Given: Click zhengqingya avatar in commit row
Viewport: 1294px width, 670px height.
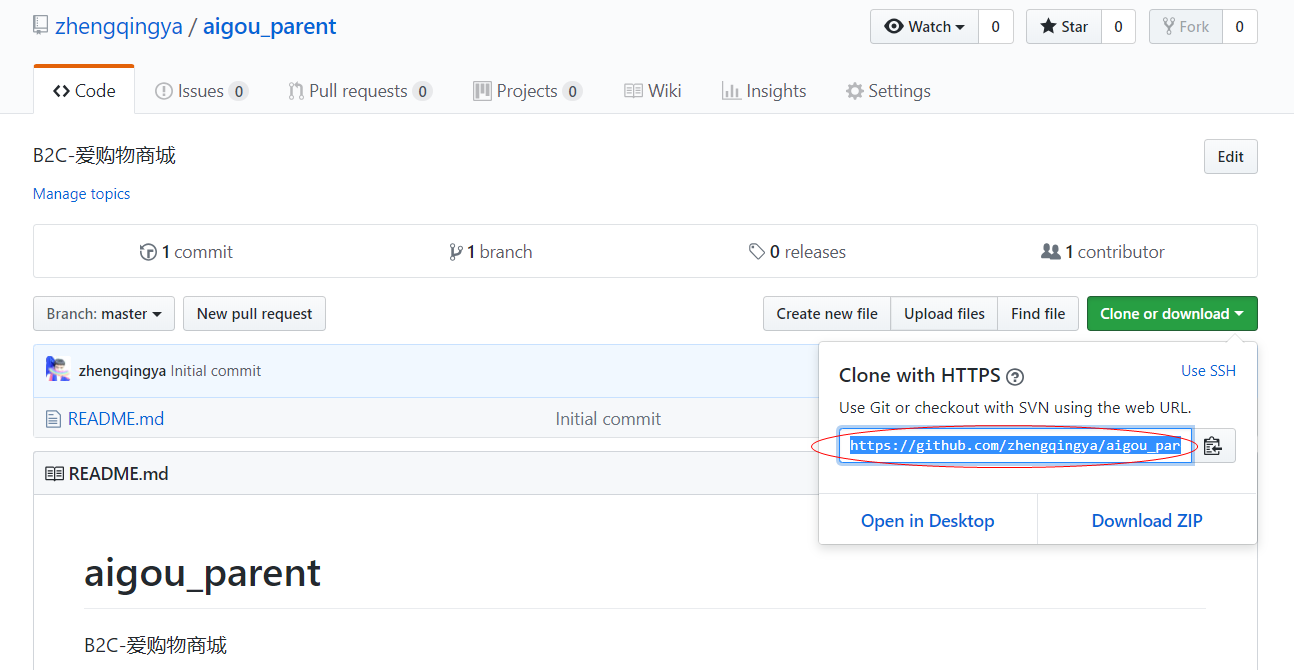Looking at the screenshot, I should (x=58, y=370).
